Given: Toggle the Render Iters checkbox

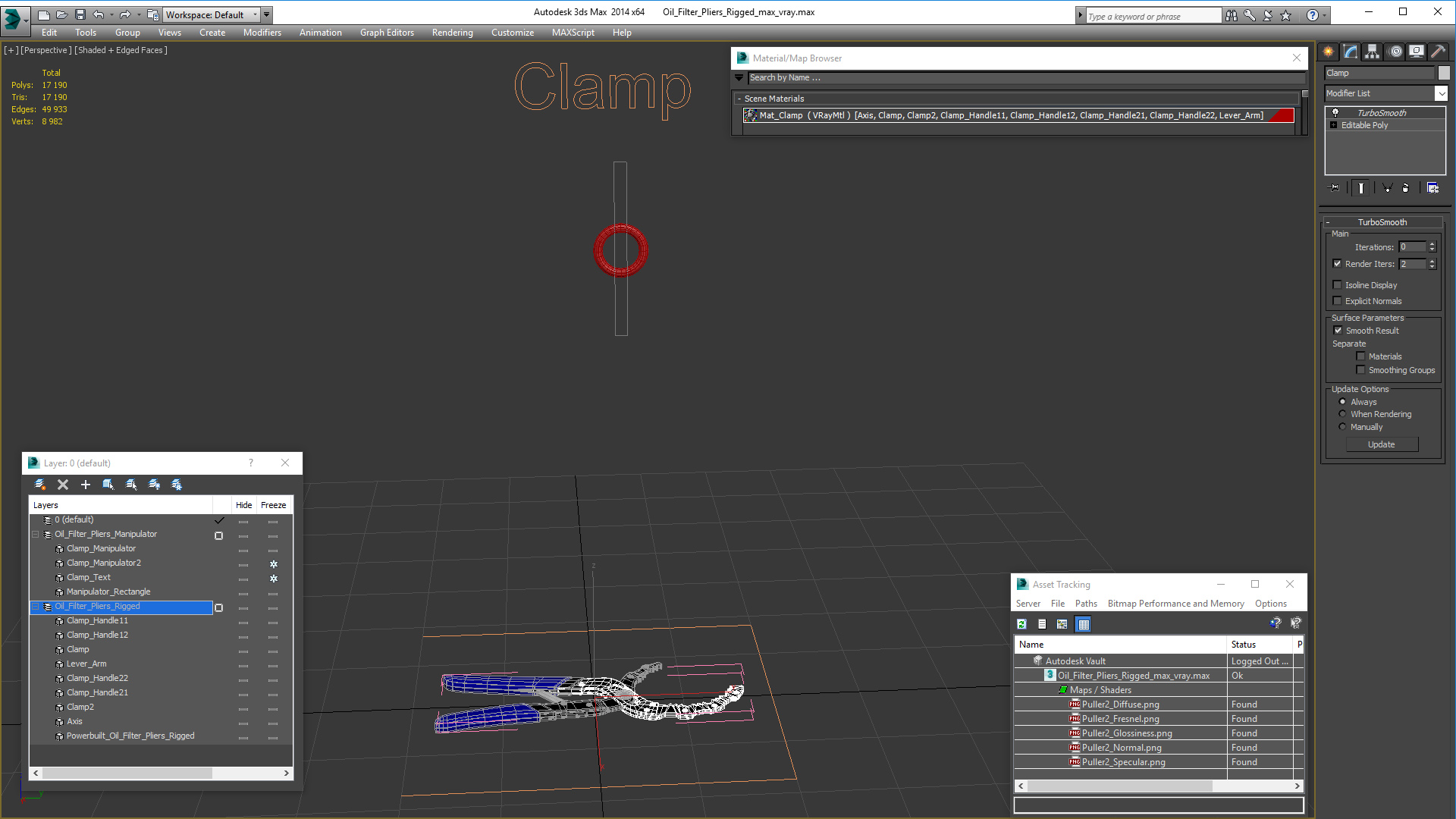Looking at the screenshot, I should [1337, 264].
